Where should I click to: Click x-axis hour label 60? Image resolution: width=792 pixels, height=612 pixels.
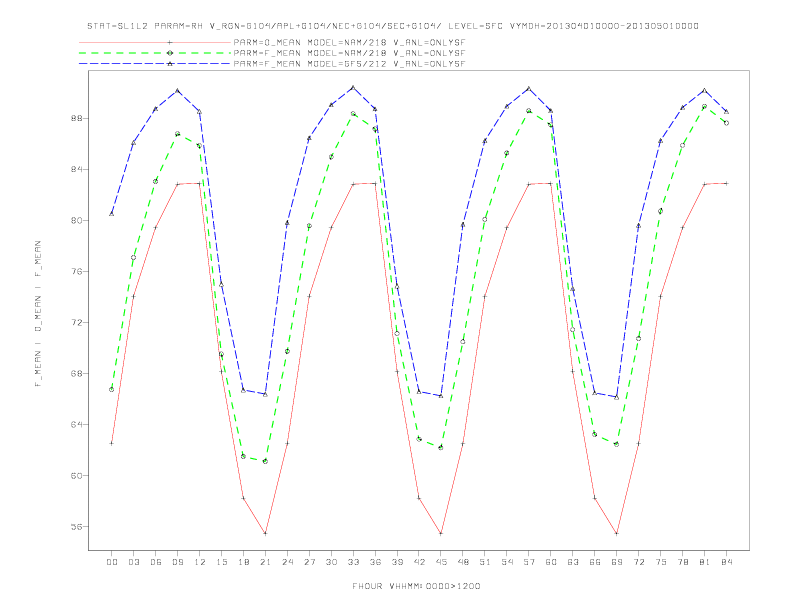click(x=551, y=562)
